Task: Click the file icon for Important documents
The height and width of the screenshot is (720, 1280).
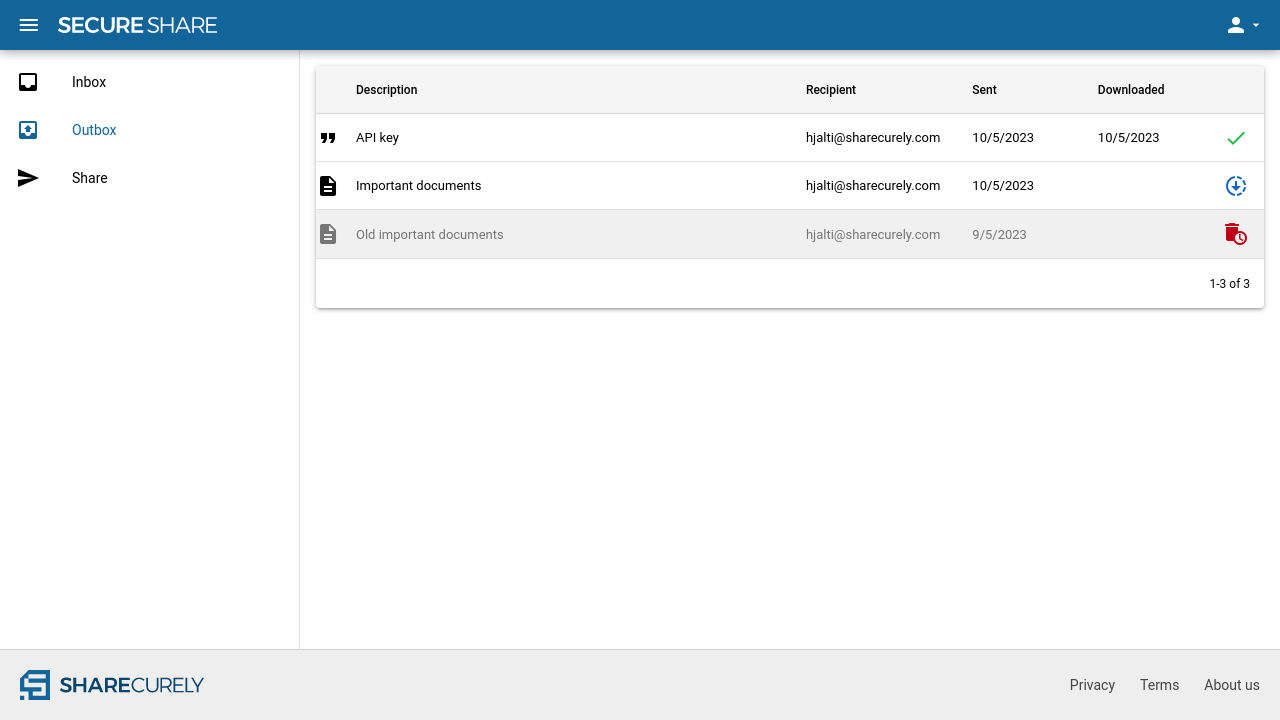Action: tap(328, 186)
